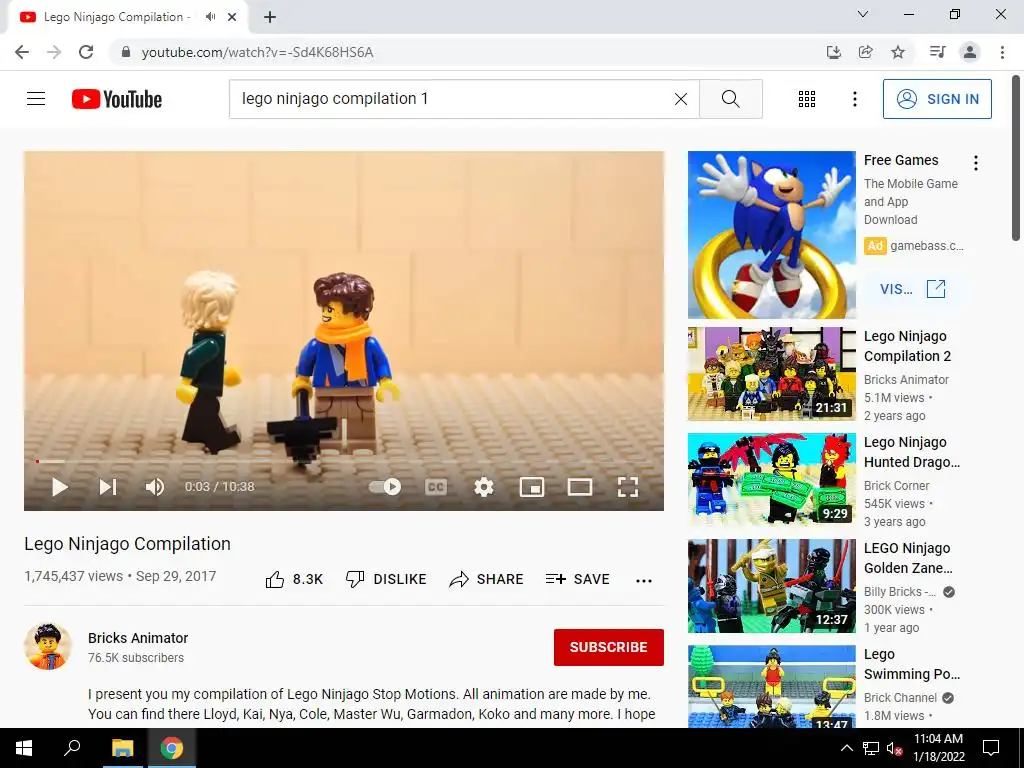Toggle the autoplay switch

coord(385,487)
